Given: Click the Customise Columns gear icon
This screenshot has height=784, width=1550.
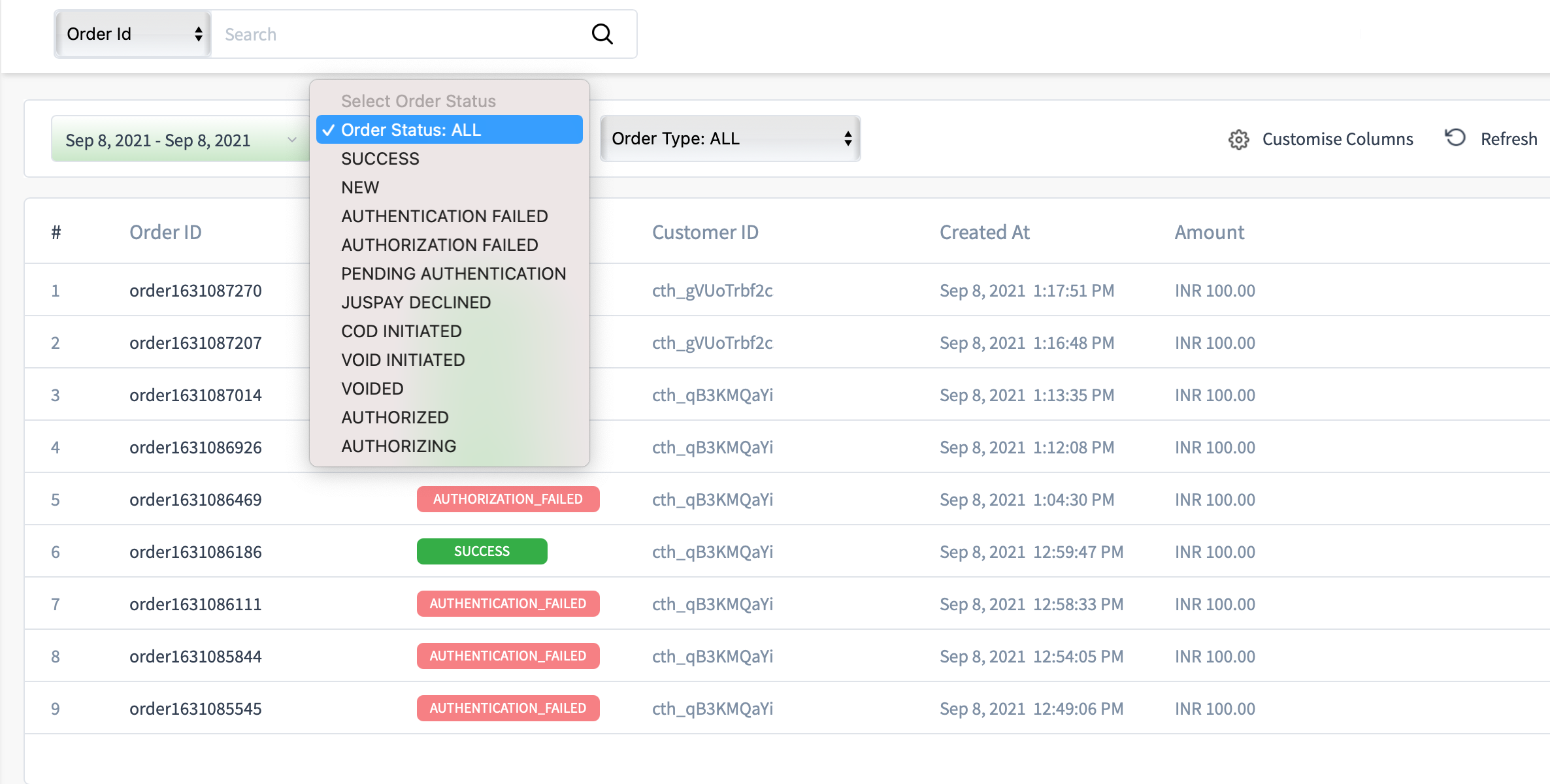Looking at the screenshot, I should [x=1238, y=139].
